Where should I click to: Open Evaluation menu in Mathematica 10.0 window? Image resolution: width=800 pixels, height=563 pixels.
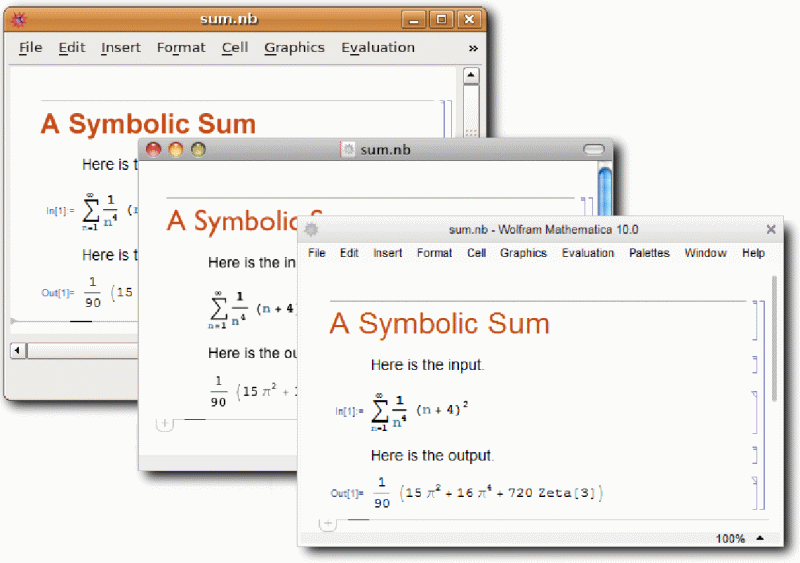coord(588,253)
